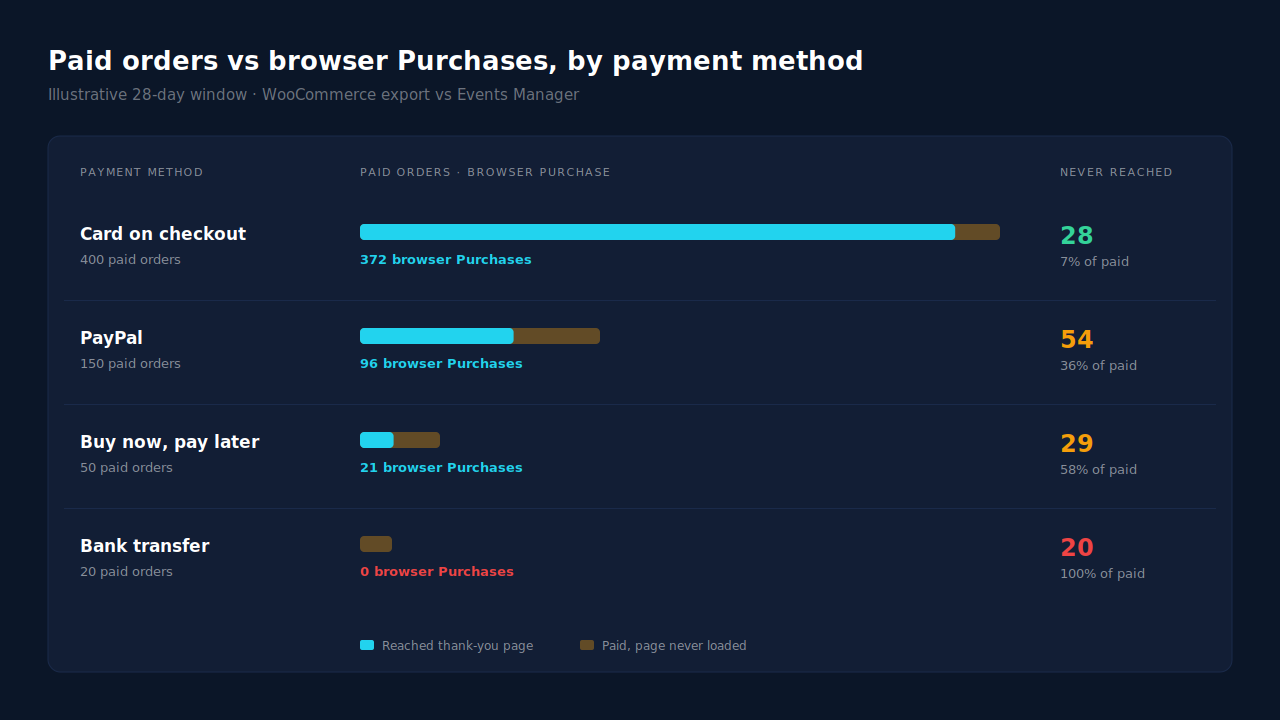The image size is (1280, 720).
Task: Click the orange '29' never-reached value
Action: pyautogui.click(x=1077, y=444)
